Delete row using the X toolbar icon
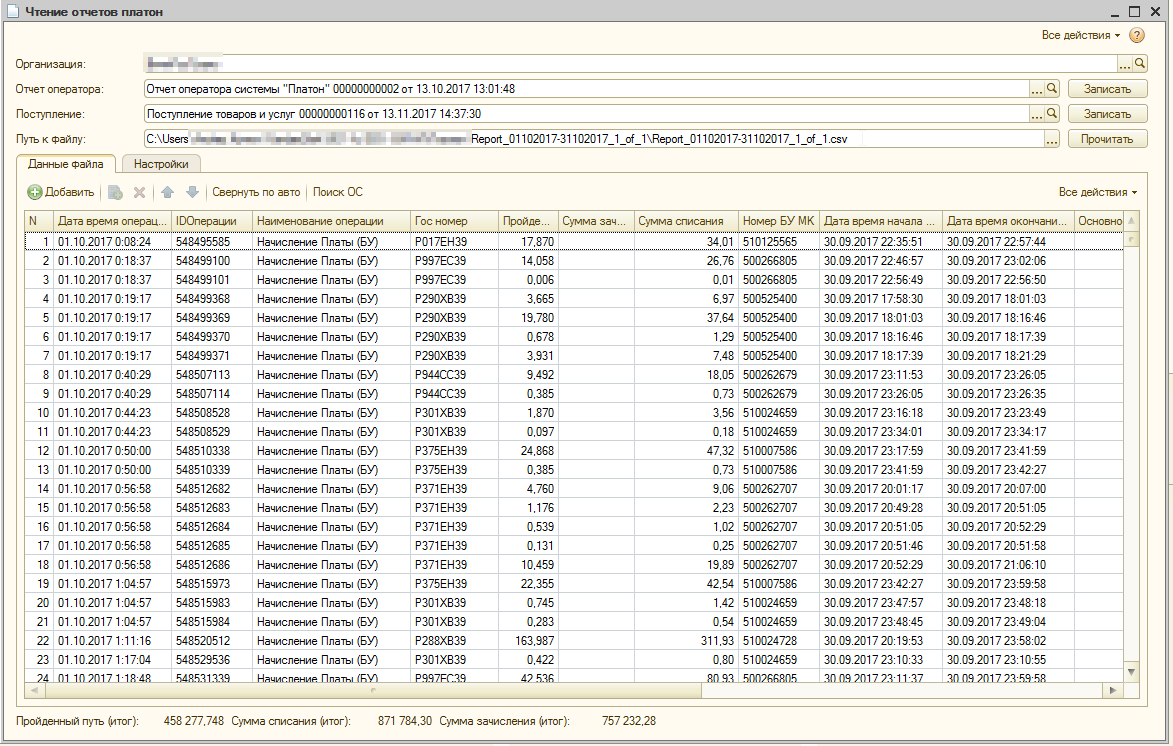 click(x=139, y=192)
